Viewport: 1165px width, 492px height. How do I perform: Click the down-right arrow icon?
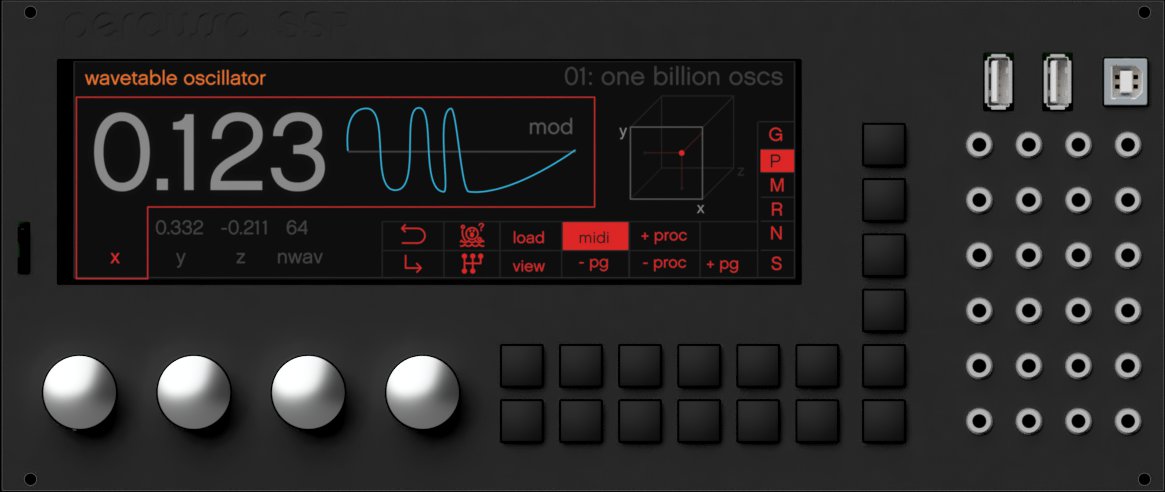coord(413,265)
